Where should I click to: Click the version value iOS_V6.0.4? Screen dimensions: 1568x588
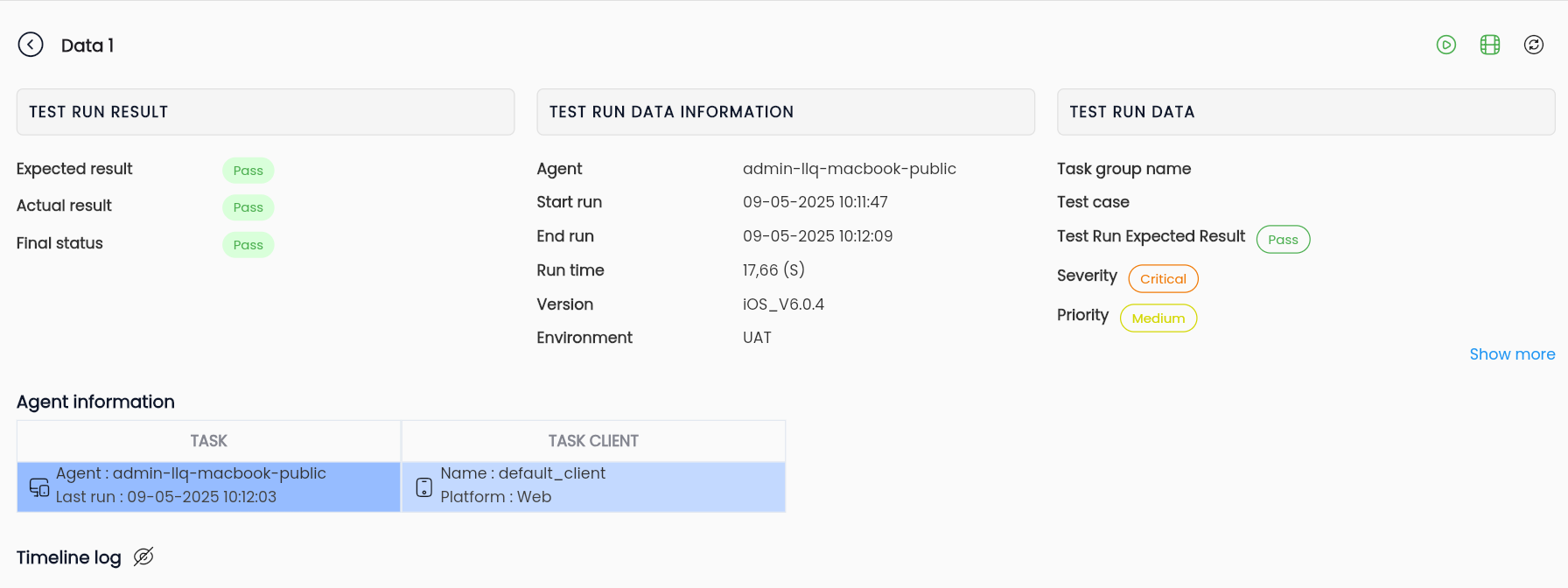pyautogui.click(x=784, y=304)
